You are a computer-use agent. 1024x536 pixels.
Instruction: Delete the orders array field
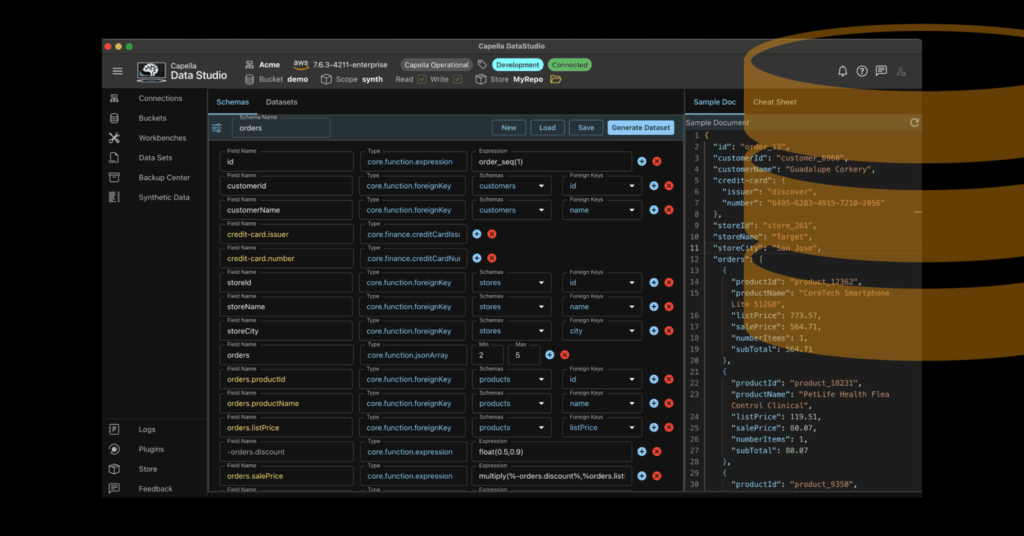565,355
